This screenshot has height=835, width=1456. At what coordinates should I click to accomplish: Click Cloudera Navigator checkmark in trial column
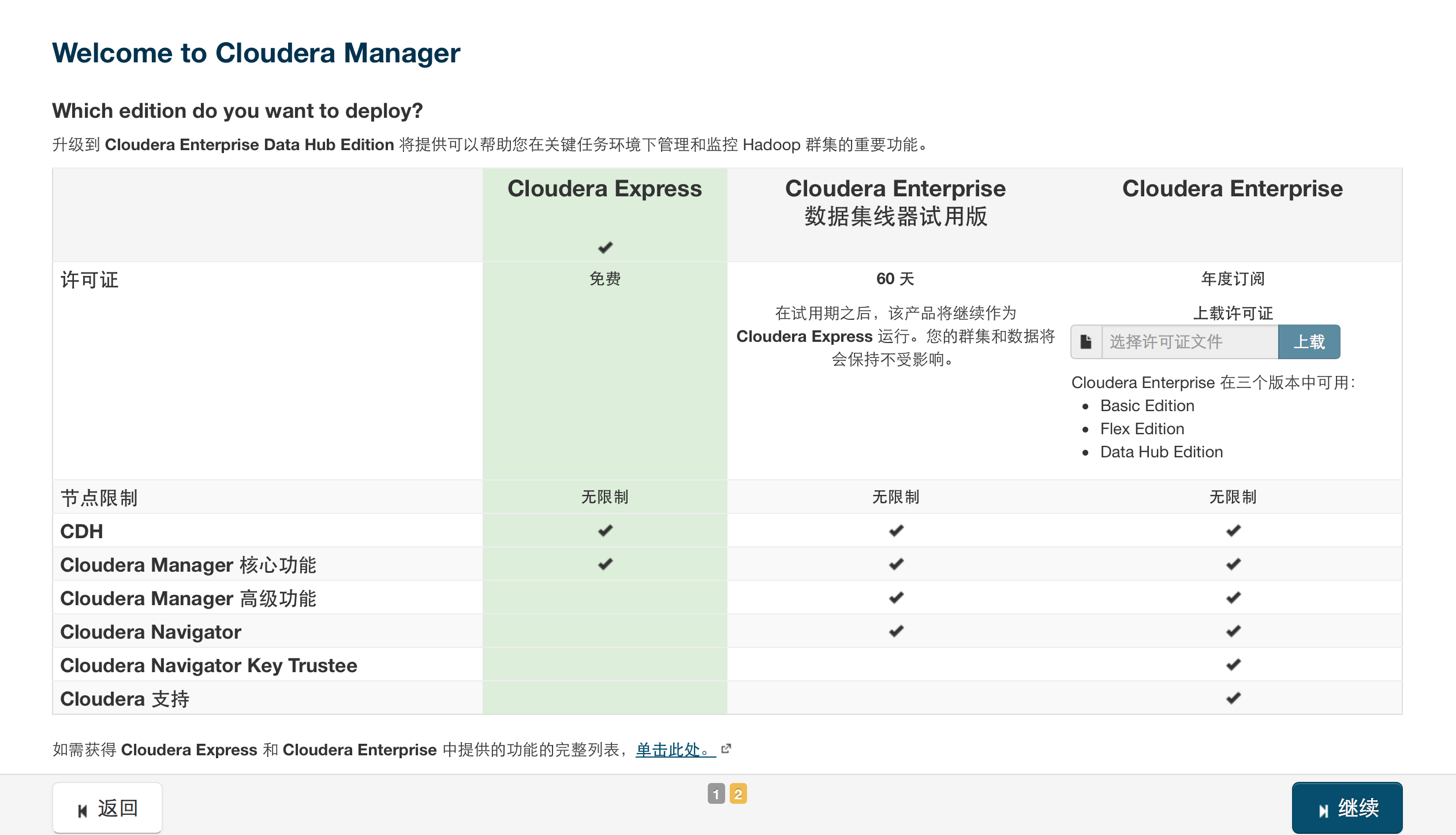pos(896,631)
